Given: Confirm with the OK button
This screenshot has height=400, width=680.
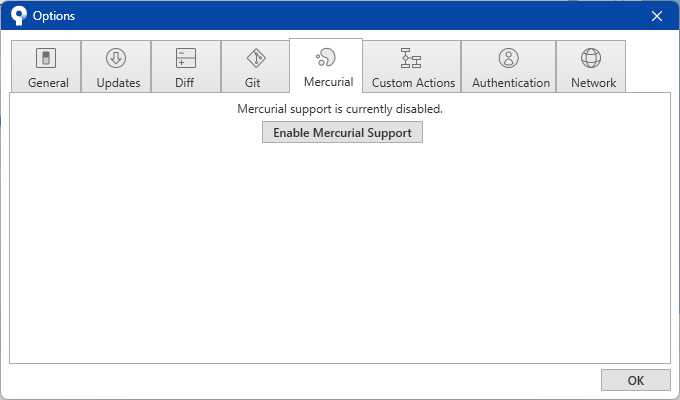Looking at the screenshot, I should point(635,380).
